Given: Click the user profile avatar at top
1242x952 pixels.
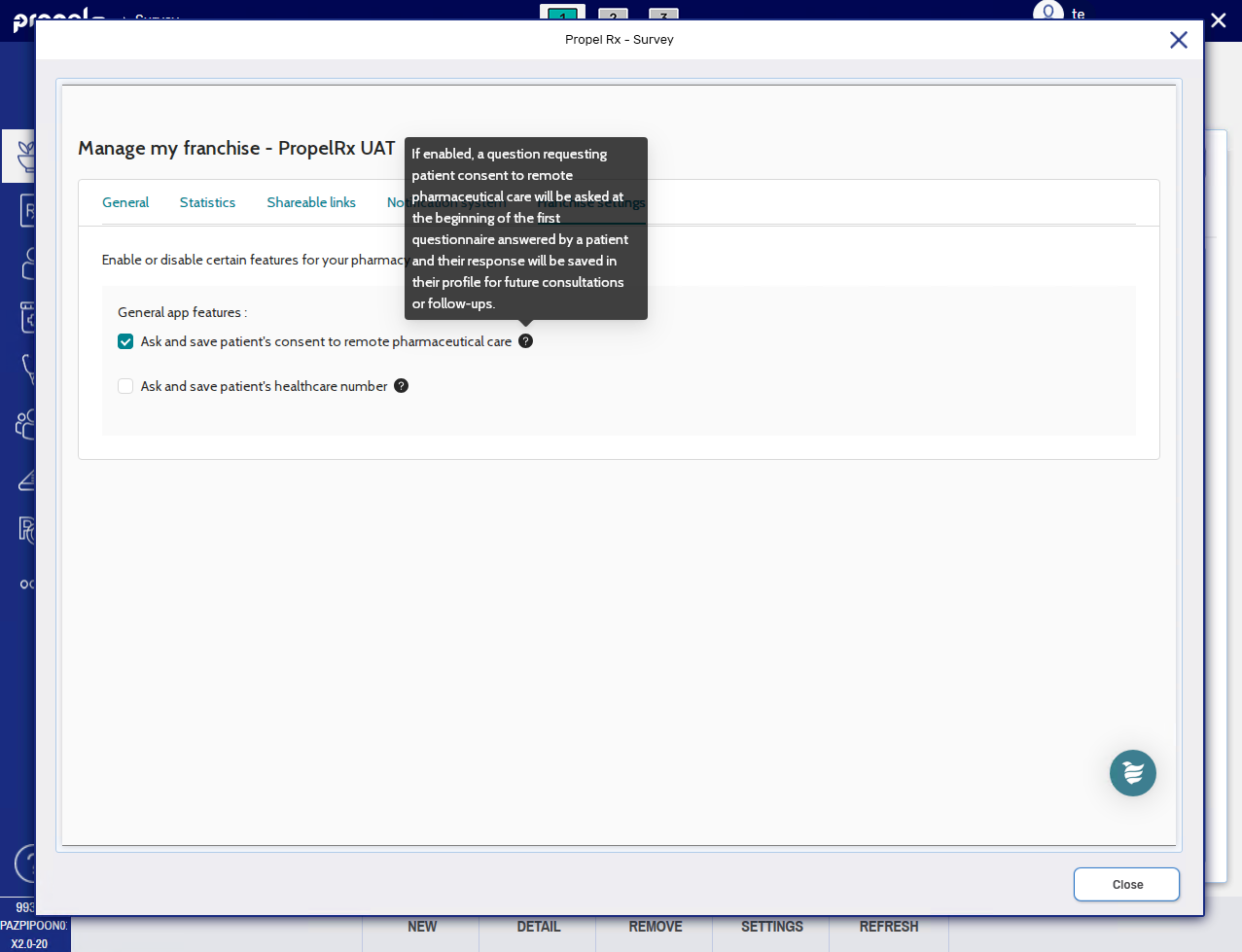Looking at the screenshot, I should pyautogui.click(x=1047, y=13).
